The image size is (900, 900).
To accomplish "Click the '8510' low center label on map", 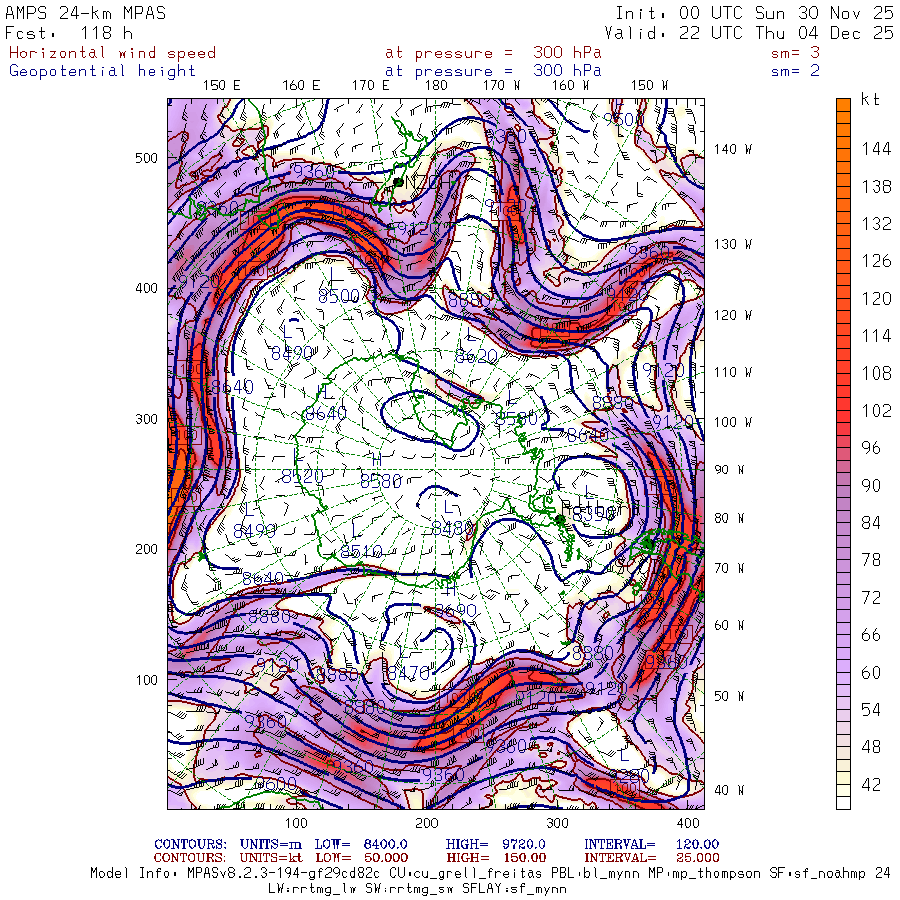I will pos(361,552).
